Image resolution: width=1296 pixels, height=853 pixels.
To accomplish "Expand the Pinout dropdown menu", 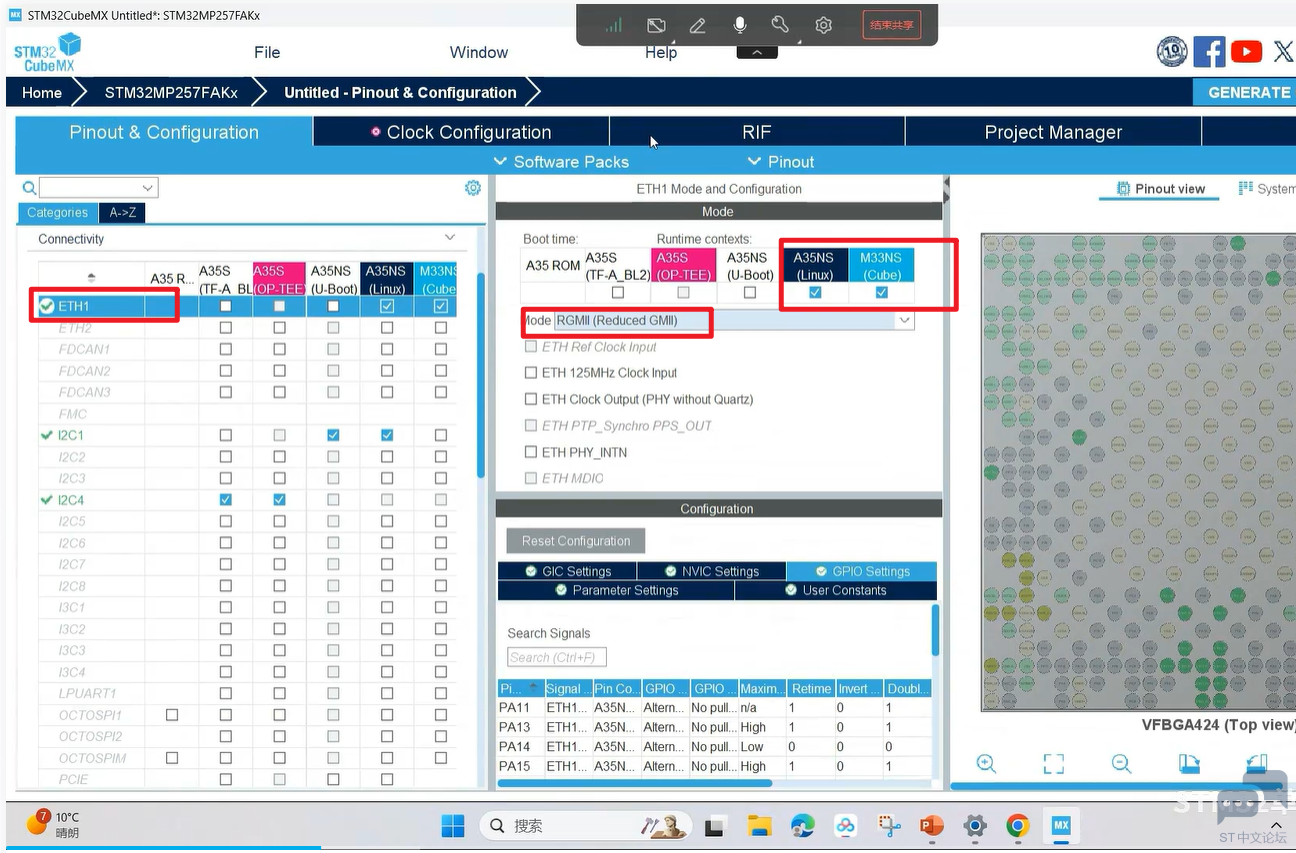I will pos(781,162).
